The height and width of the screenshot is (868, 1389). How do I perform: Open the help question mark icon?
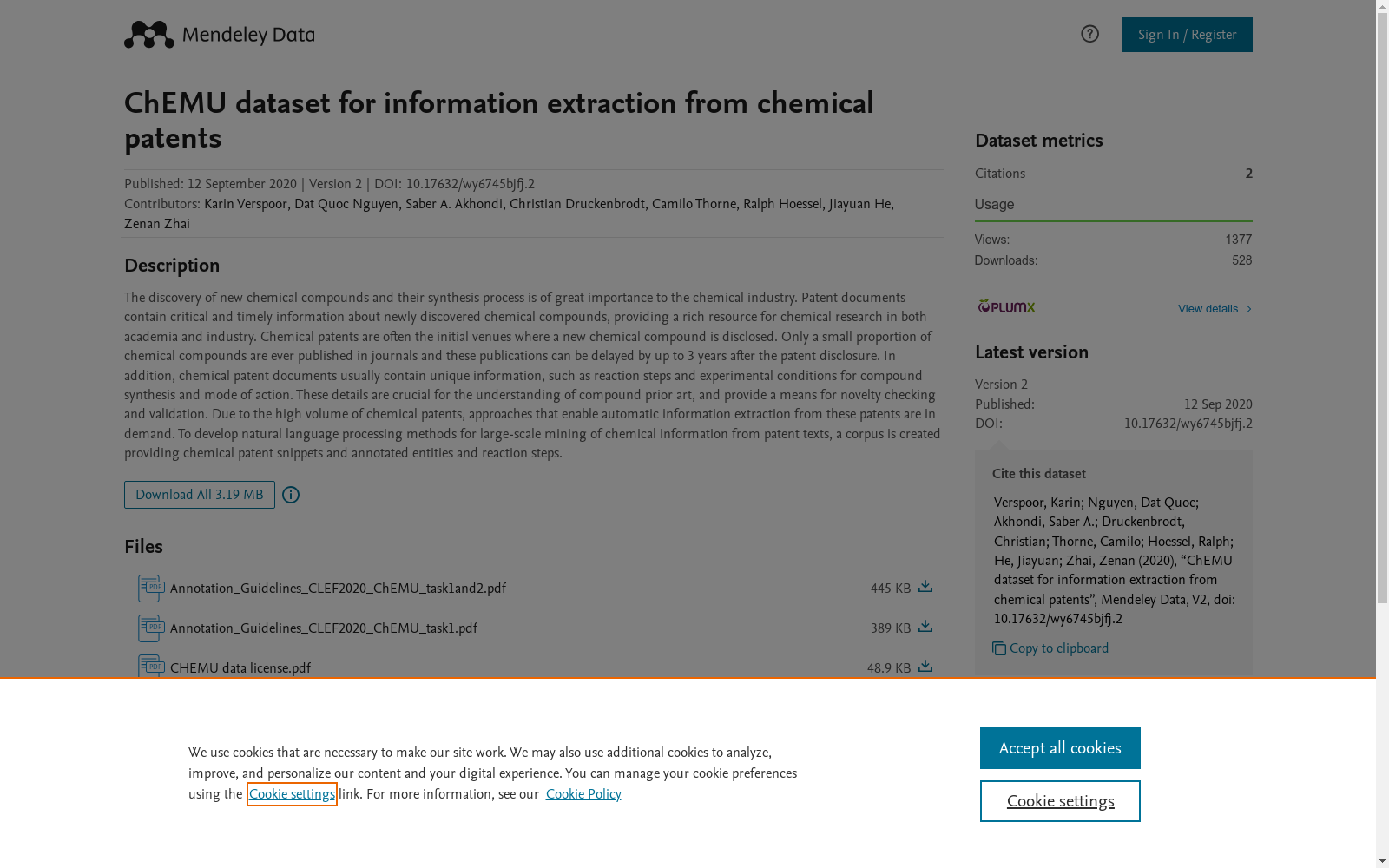(x=1089, y=34)
